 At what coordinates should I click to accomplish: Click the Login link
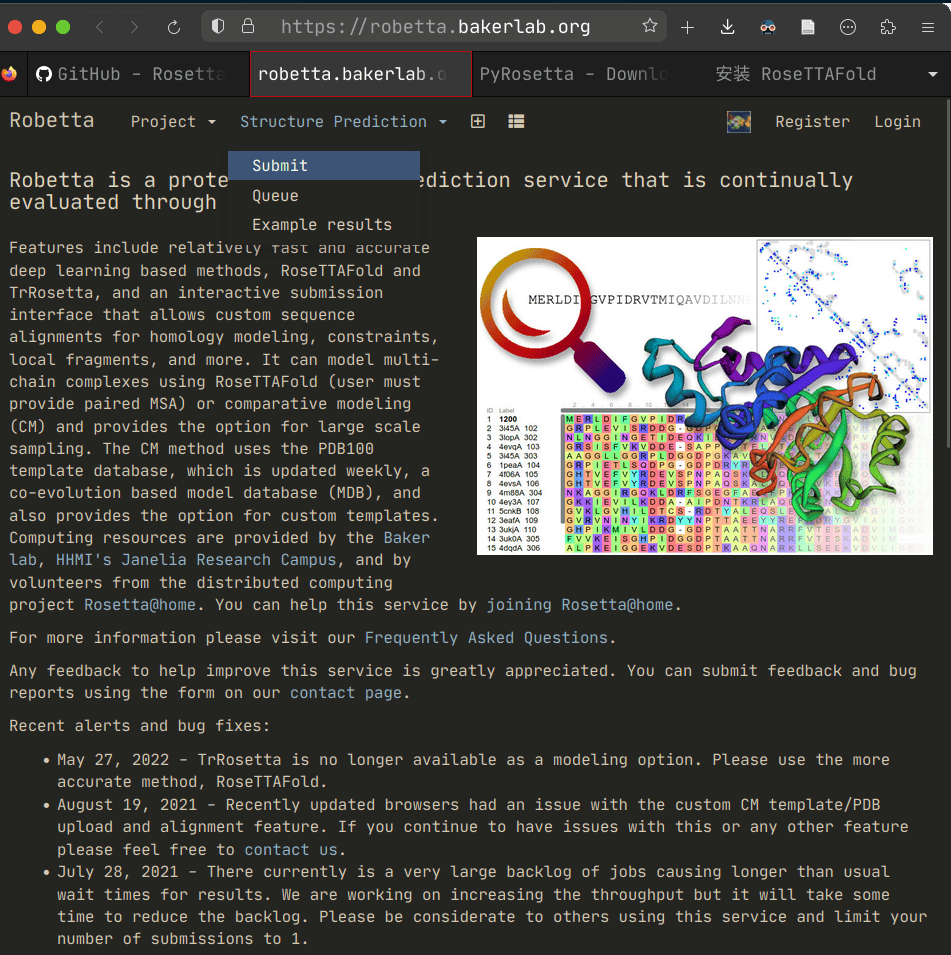click(897, 122)
